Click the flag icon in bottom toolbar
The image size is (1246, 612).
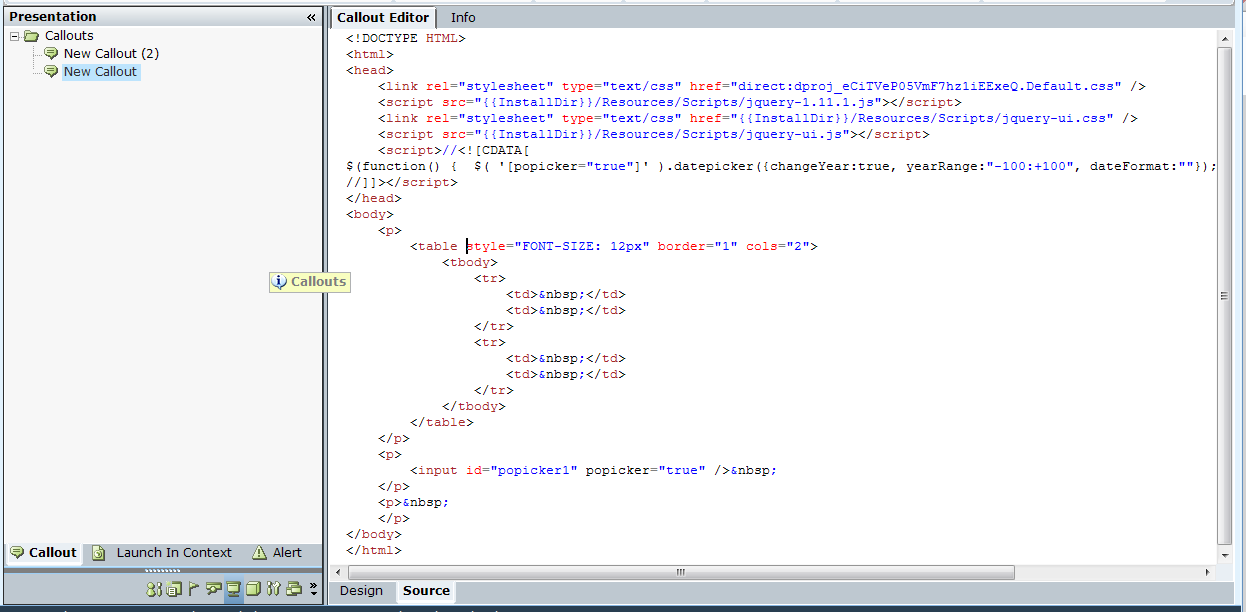pyautogui.click(x=194, y=589)
